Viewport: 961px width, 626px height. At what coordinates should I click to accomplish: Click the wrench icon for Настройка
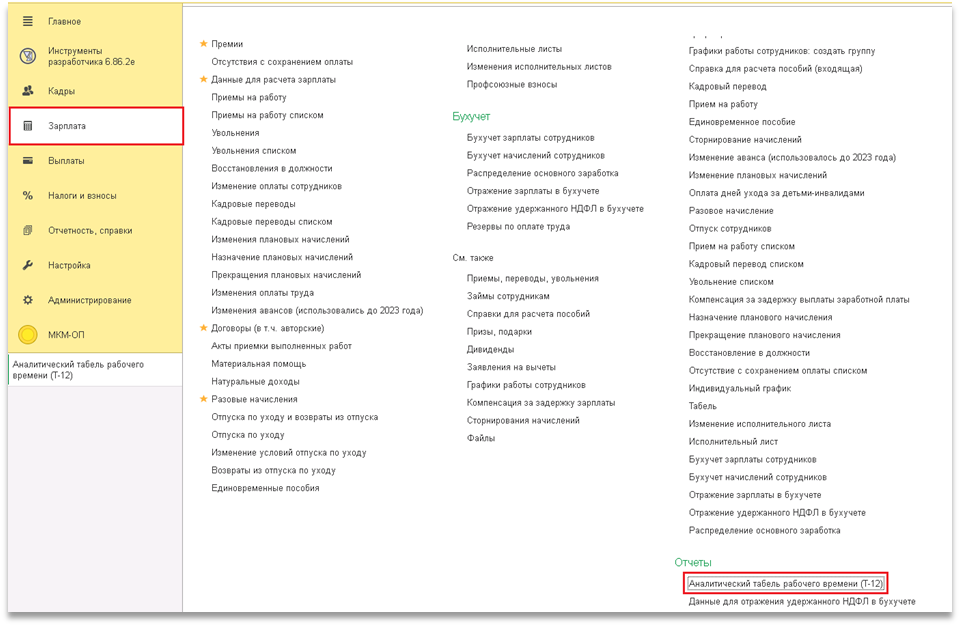point(28,266)
